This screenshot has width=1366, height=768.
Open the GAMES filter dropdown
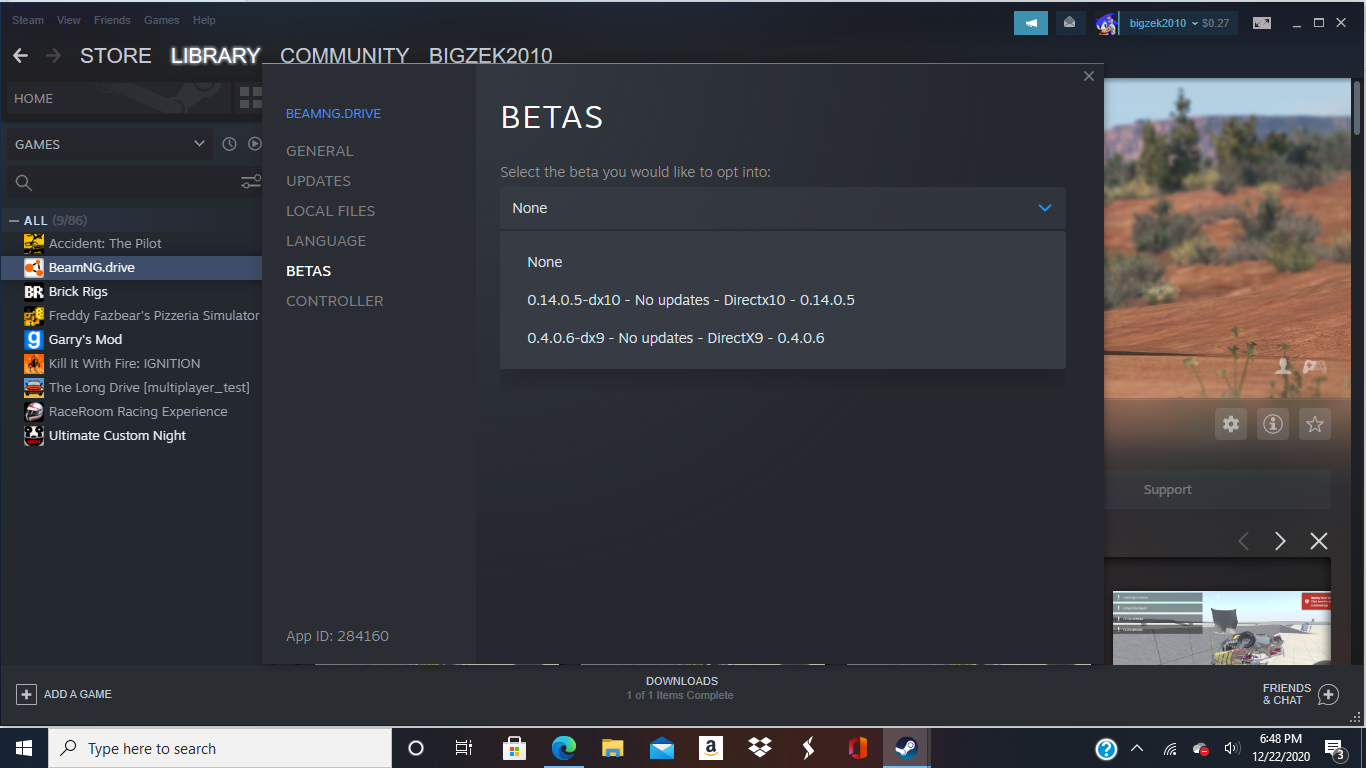110,144
